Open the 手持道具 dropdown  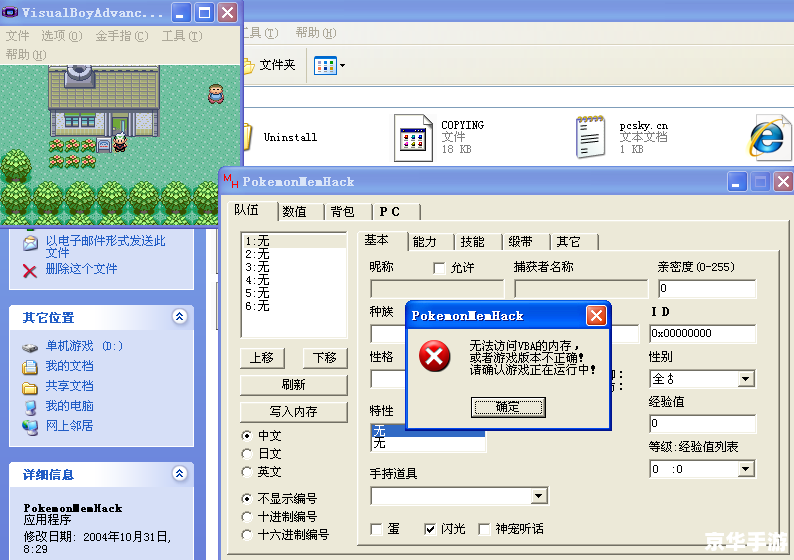pos(539,496)
